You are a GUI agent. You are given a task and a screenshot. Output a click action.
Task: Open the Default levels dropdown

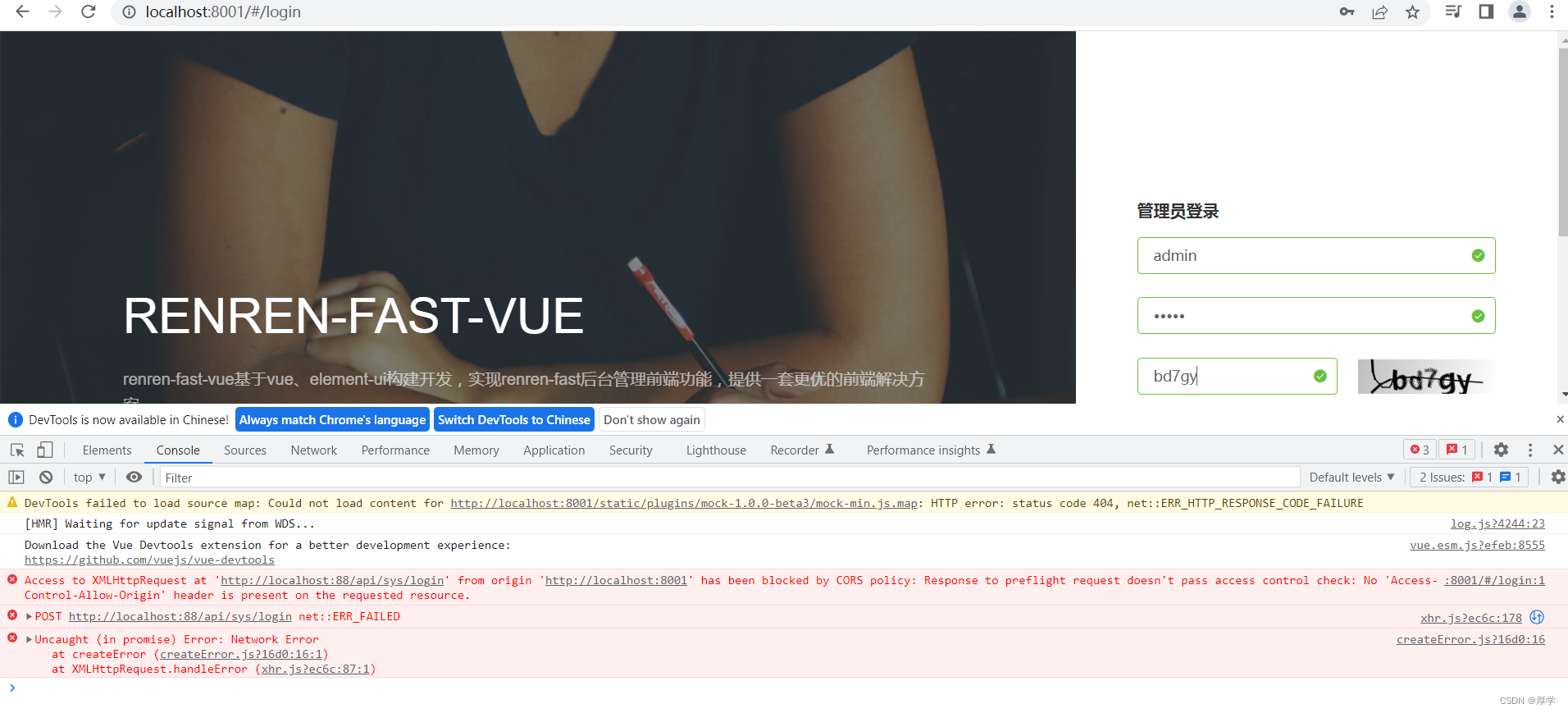coord(1351,477)
